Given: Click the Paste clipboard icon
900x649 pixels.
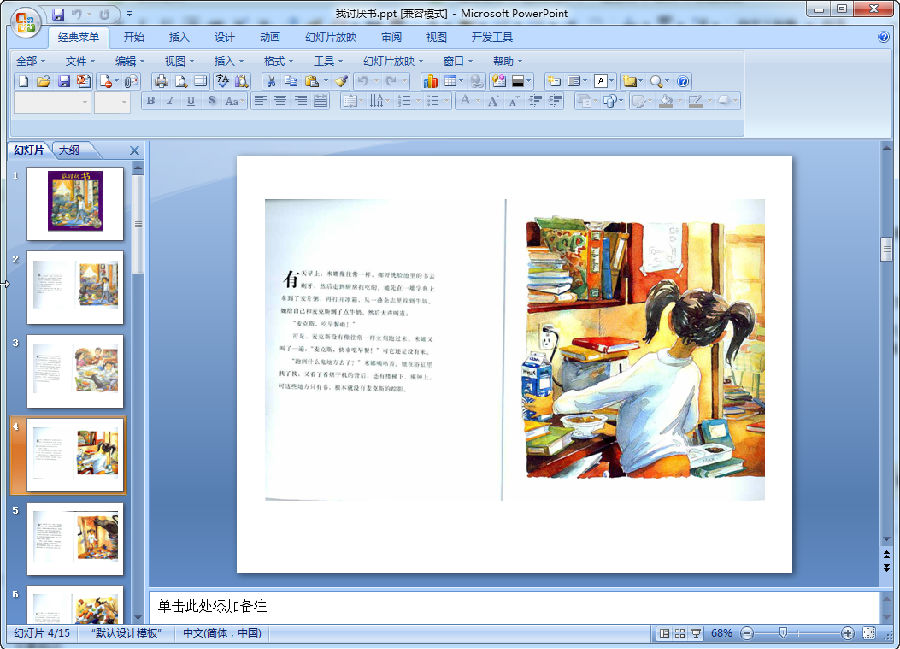Looking at the screenshot, I should pos(312,81).
